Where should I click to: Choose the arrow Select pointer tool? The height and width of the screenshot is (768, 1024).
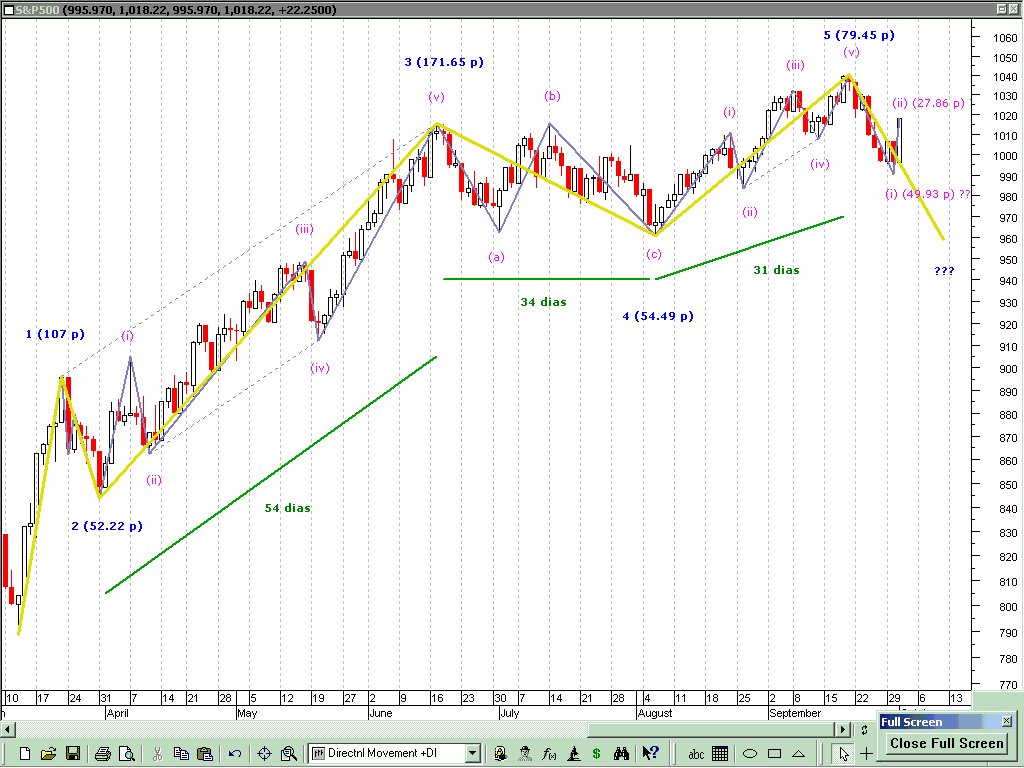(x=843, y=754)
